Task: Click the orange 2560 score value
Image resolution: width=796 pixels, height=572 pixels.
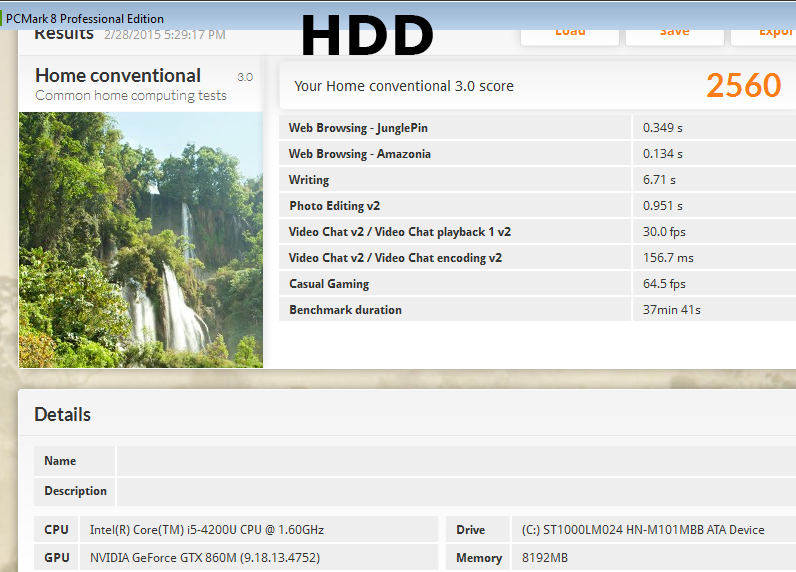Action: [x=743, y=86]
